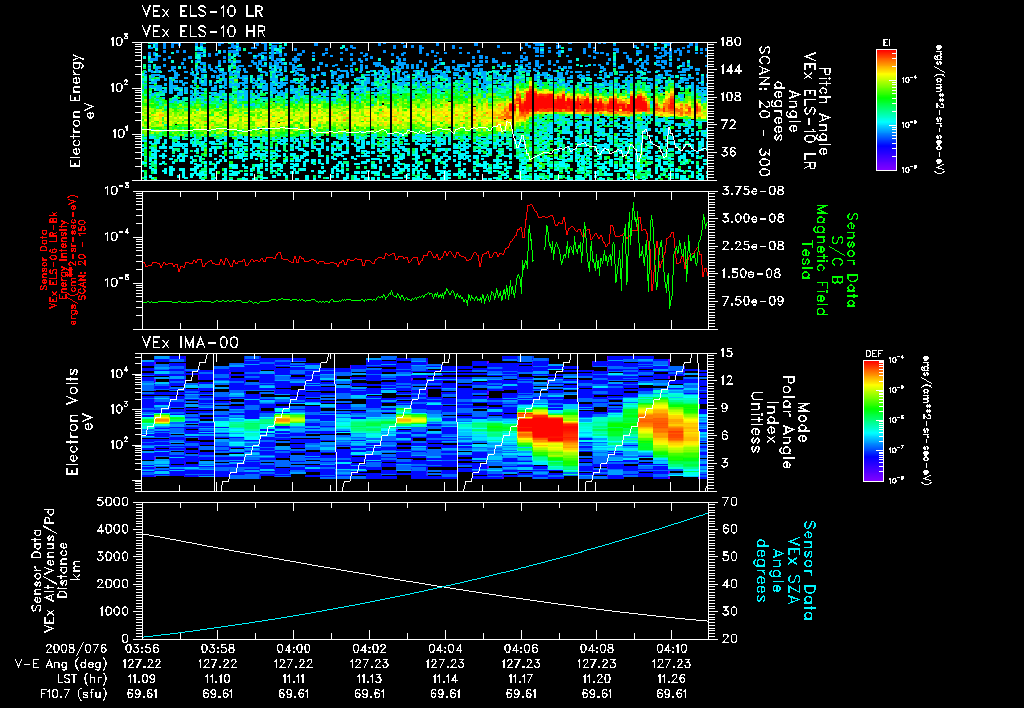Click the El color scale bar
This screenshot has height=708, width=1024.
point(886,109)
